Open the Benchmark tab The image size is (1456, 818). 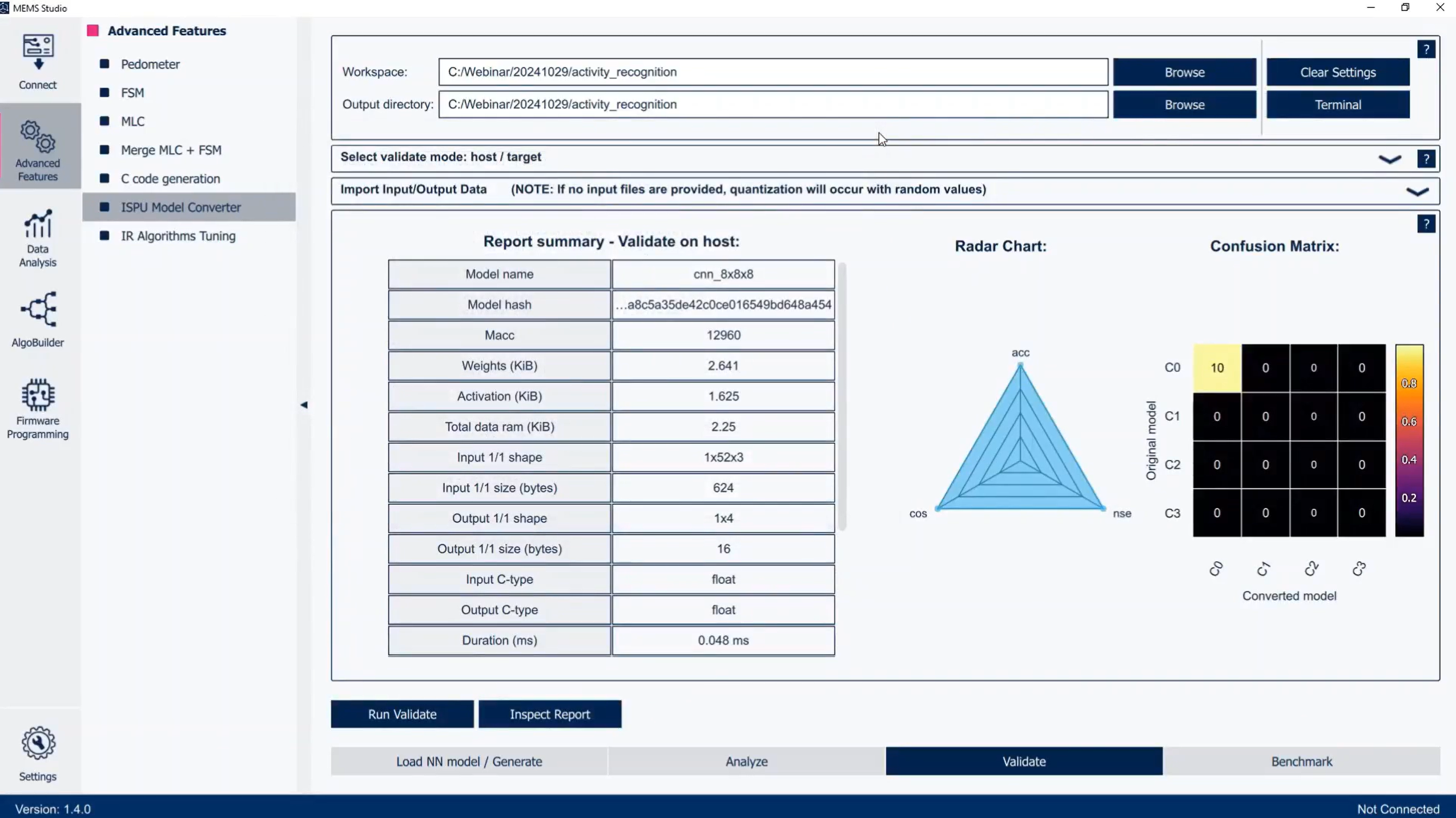pyautogui.click(x=1301, y=761)
